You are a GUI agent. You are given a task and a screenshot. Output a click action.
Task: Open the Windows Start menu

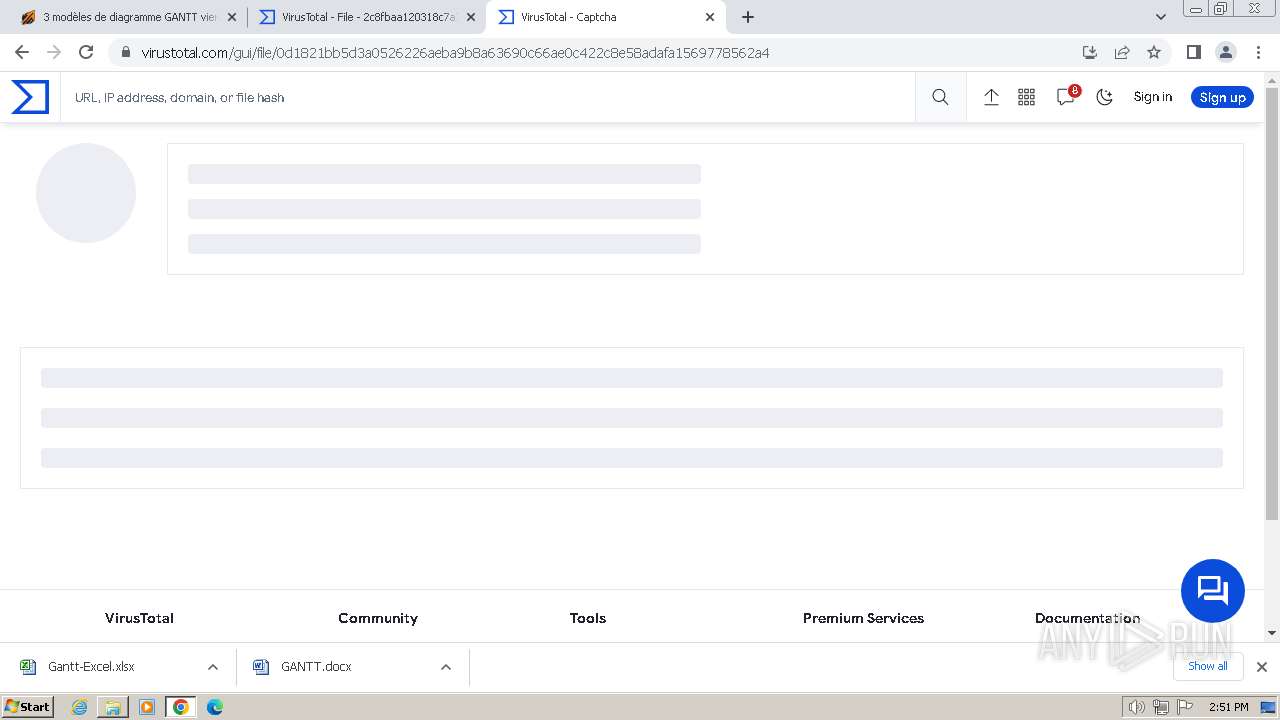pos(28,706)
